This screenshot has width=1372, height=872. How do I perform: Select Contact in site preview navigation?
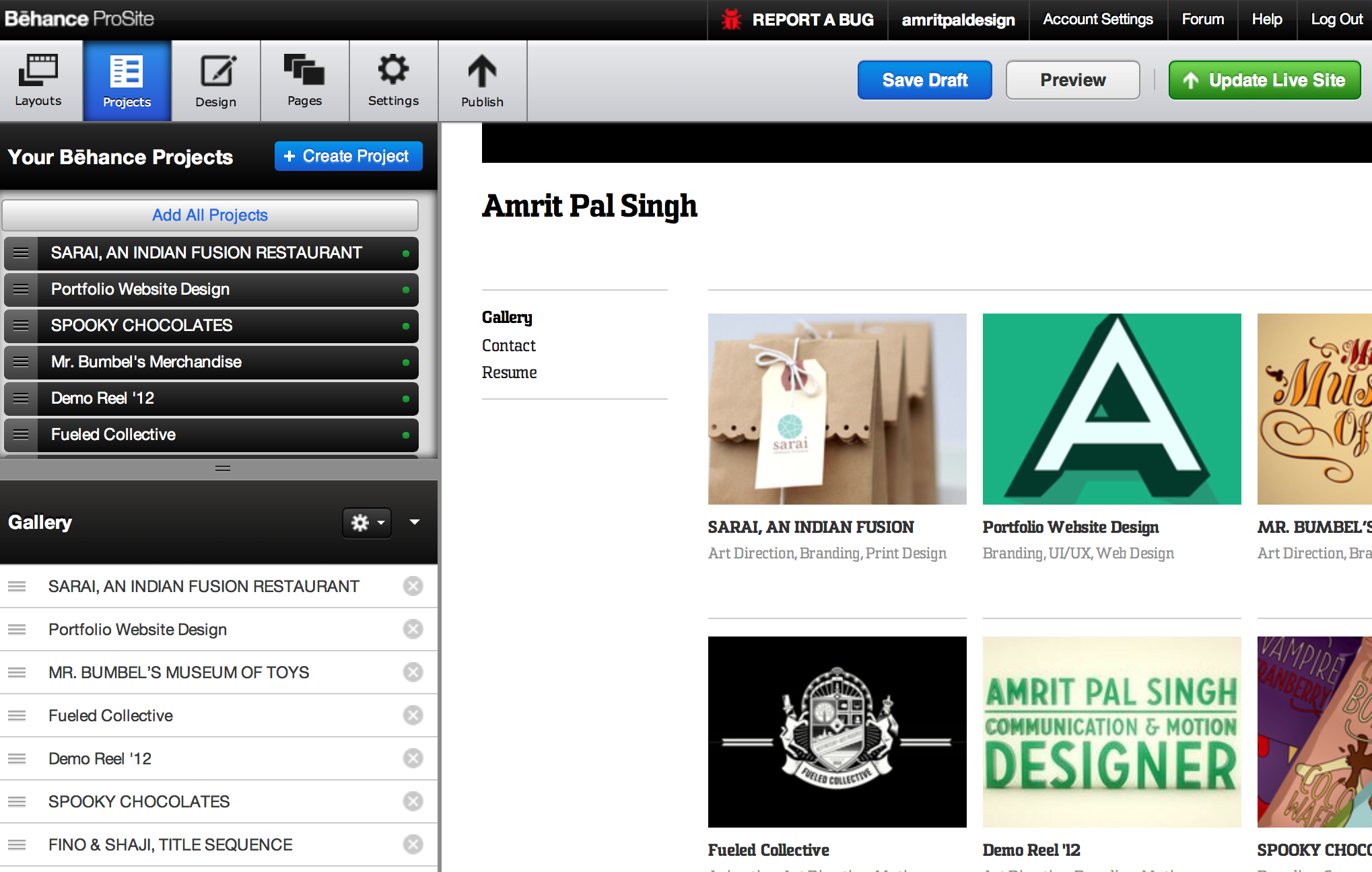click(x=509, y=346)
